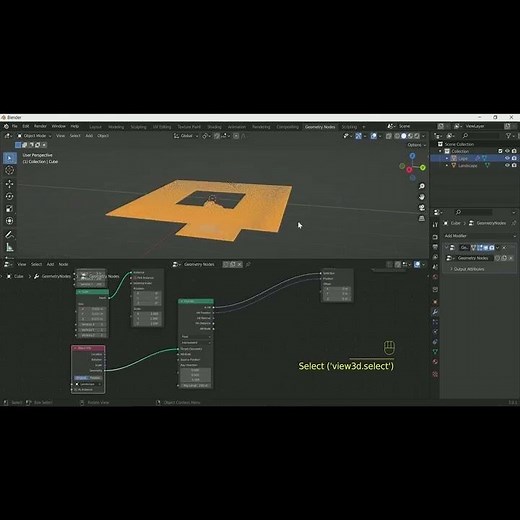Click the outliner filter funnel icon

point(508,136)
